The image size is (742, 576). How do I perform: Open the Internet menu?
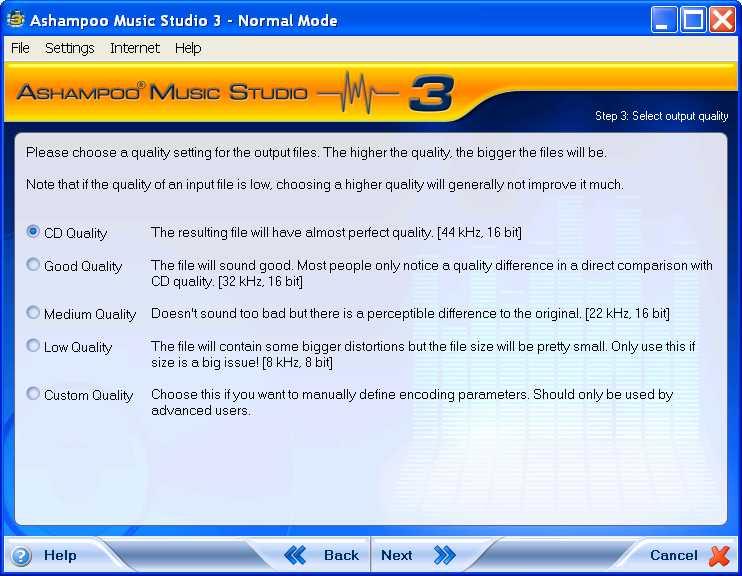pos(135,48)
